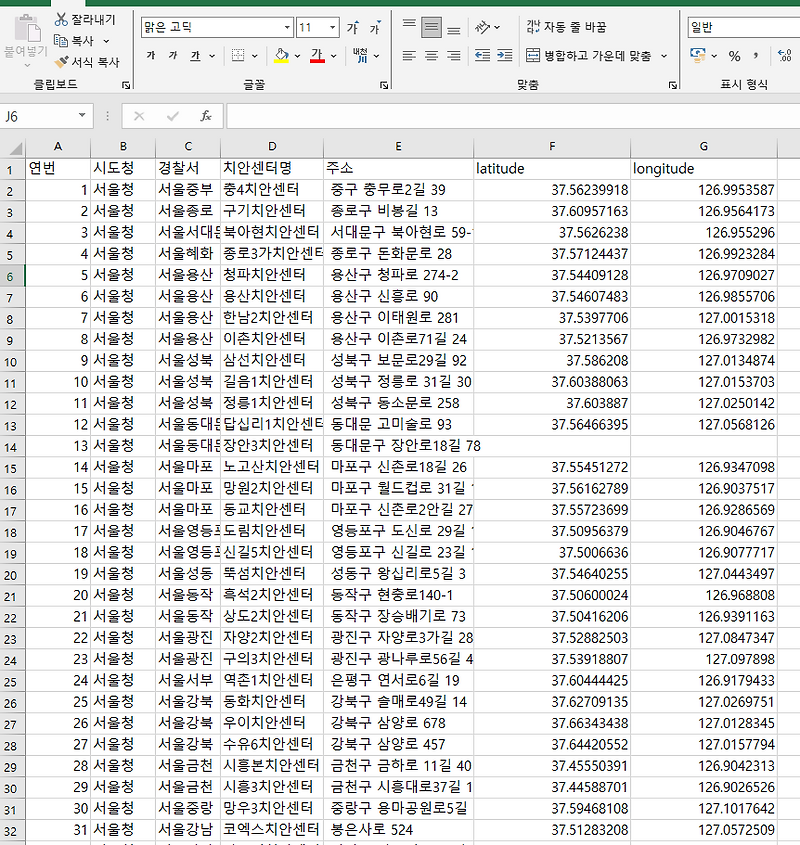Apply Percent Style from Number group
This screenshot has height=845, width=800.
(x=735, y=54)
